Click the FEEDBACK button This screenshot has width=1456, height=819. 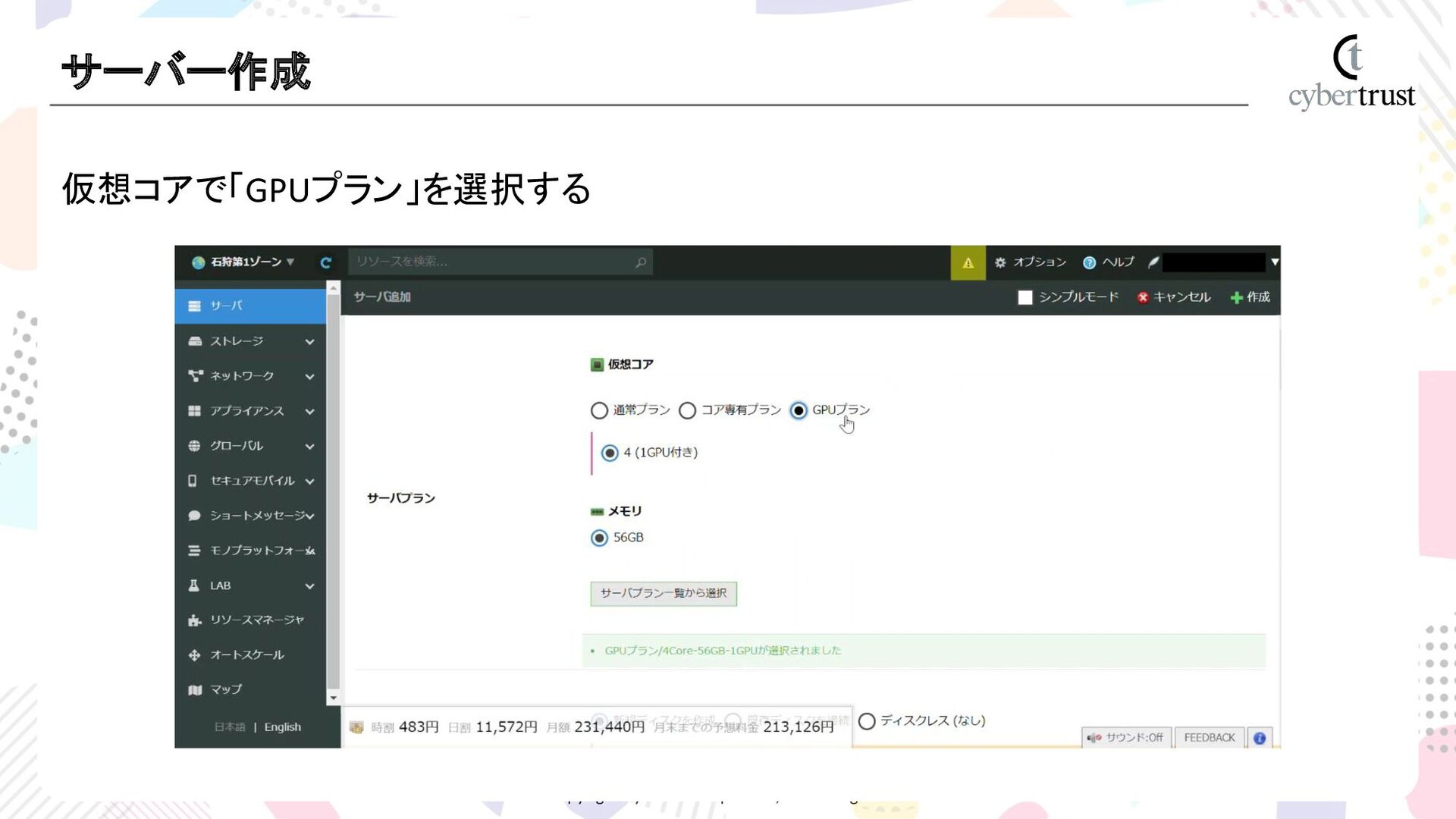(1210, 738)
